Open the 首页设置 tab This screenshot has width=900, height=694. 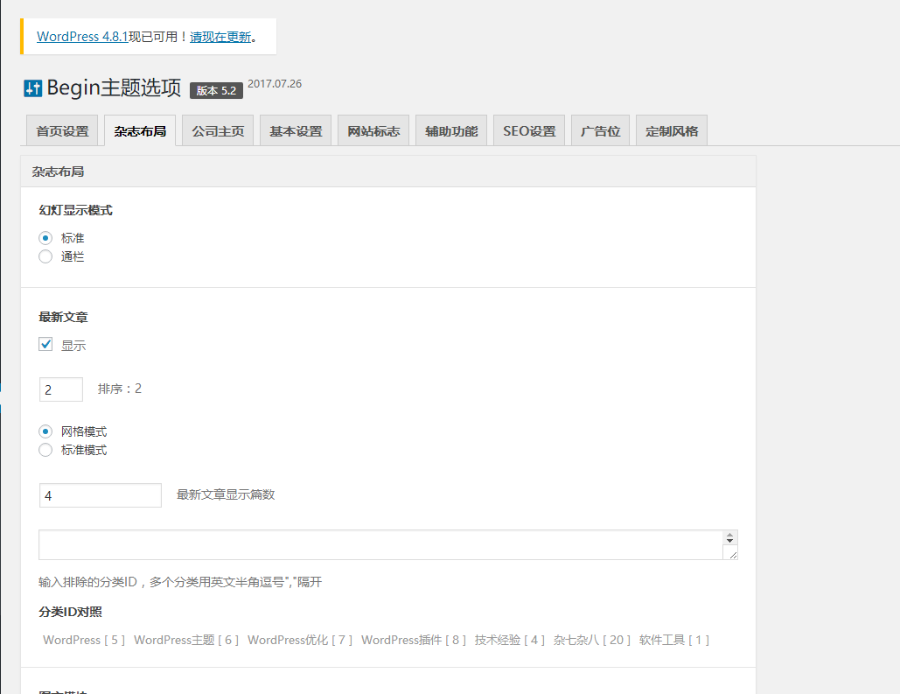click(62, 131)
